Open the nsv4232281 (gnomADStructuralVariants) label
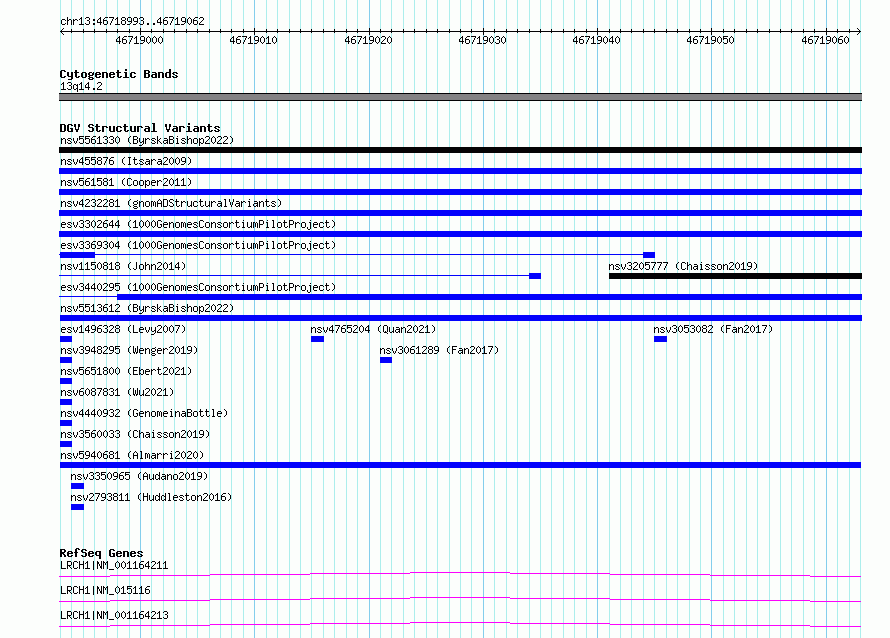 tap(171, 203)
